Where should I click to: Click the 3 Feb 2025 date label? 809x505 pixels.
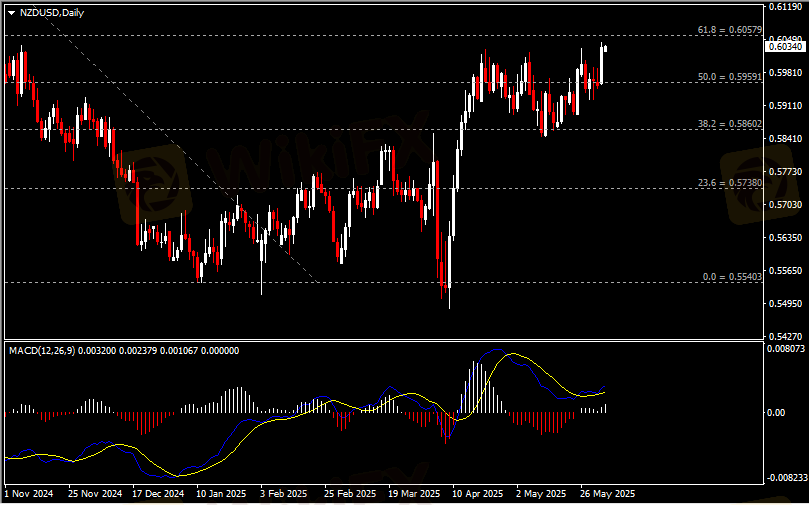(285, 494)
